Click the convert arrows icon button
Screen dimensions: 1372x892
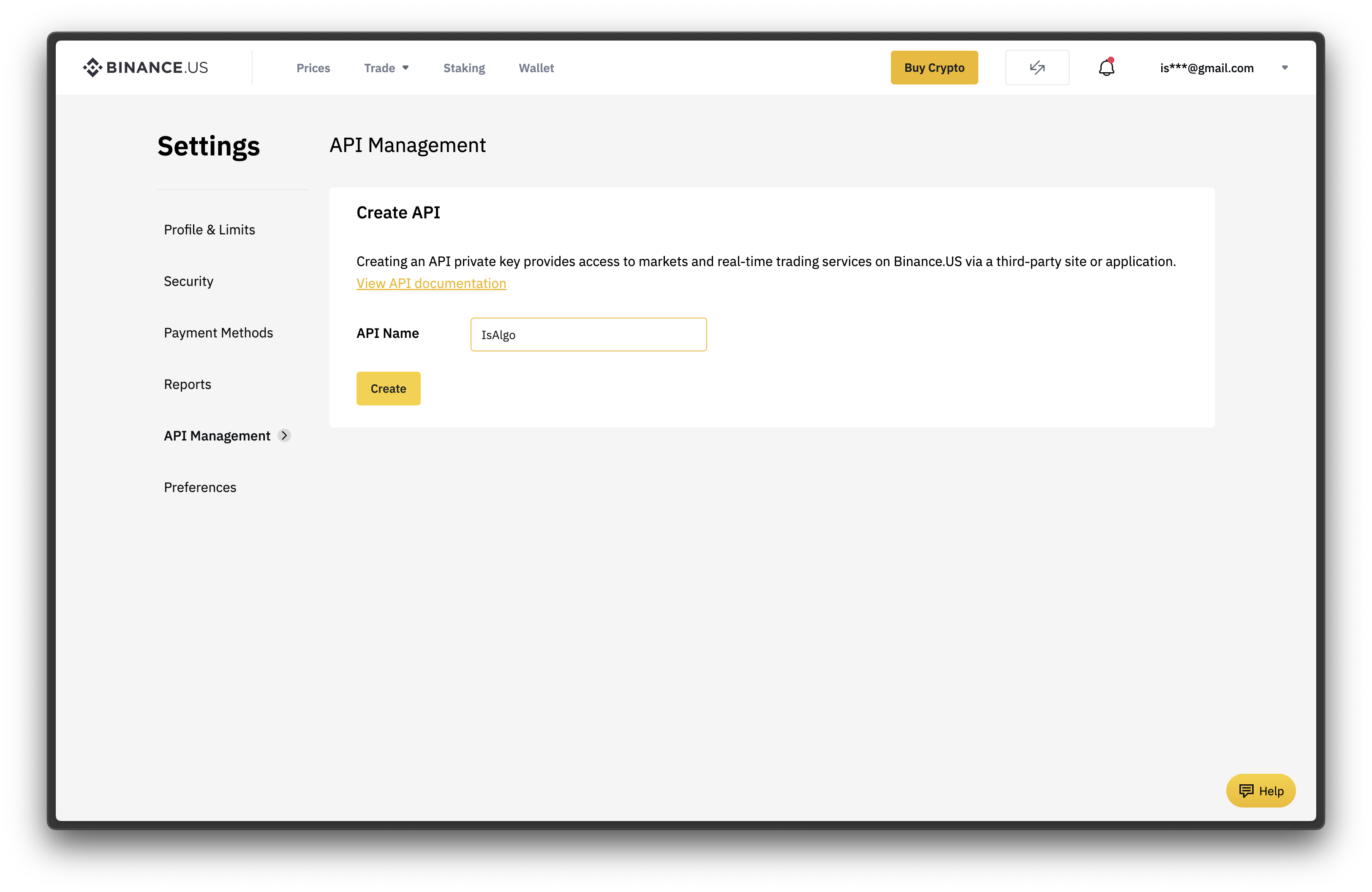click(x=1037, y=68)
